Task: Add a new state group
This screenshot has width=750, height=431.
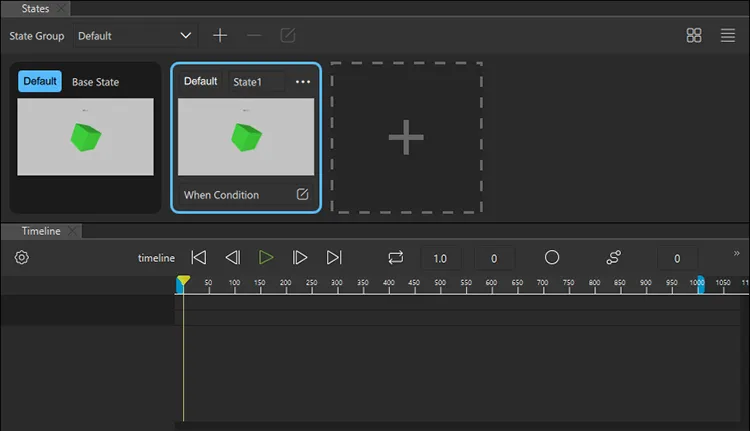Action: tap(220, 35)
